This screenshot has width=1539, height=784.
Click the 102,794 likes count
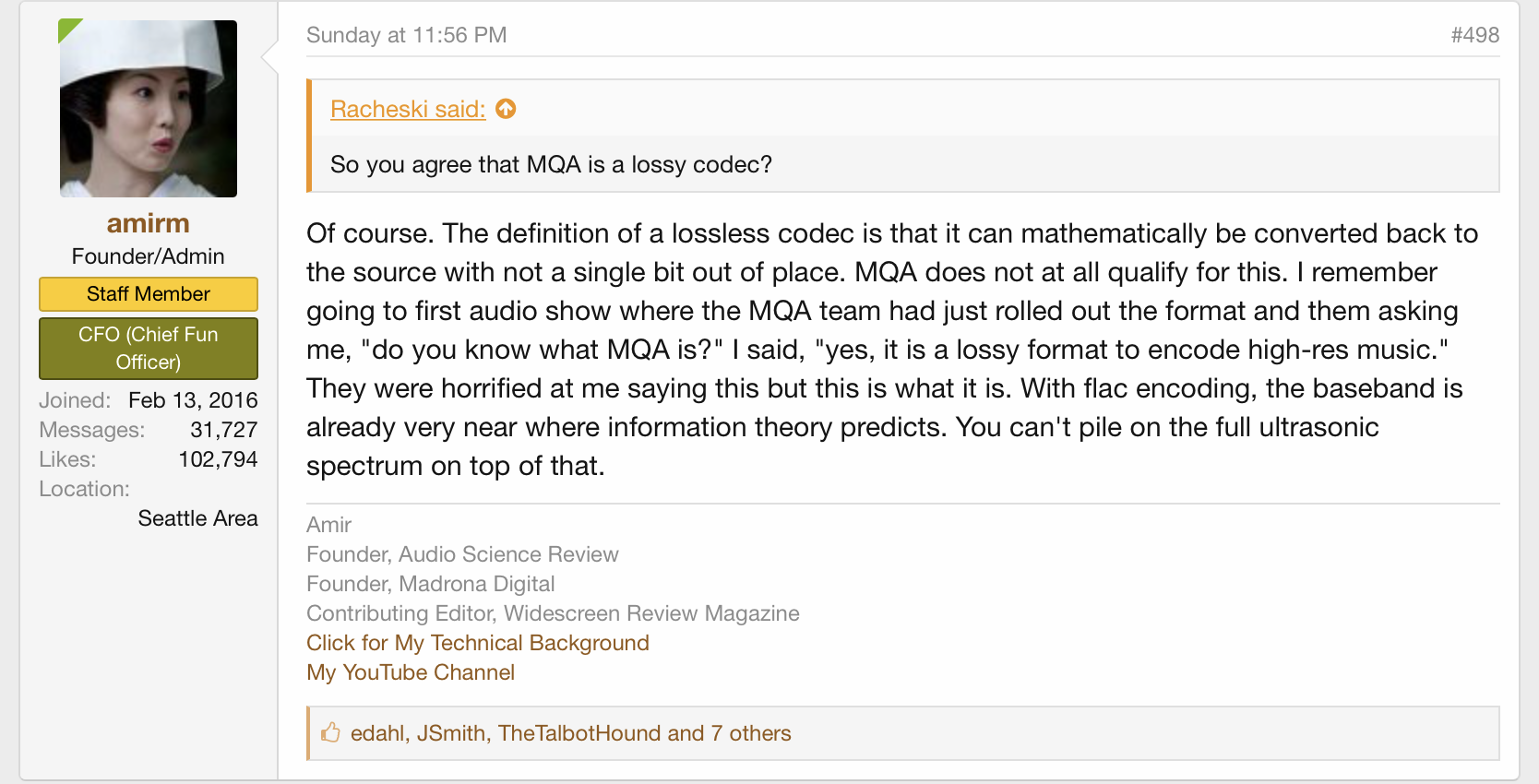pyautogui.click(x=218, y=459)
